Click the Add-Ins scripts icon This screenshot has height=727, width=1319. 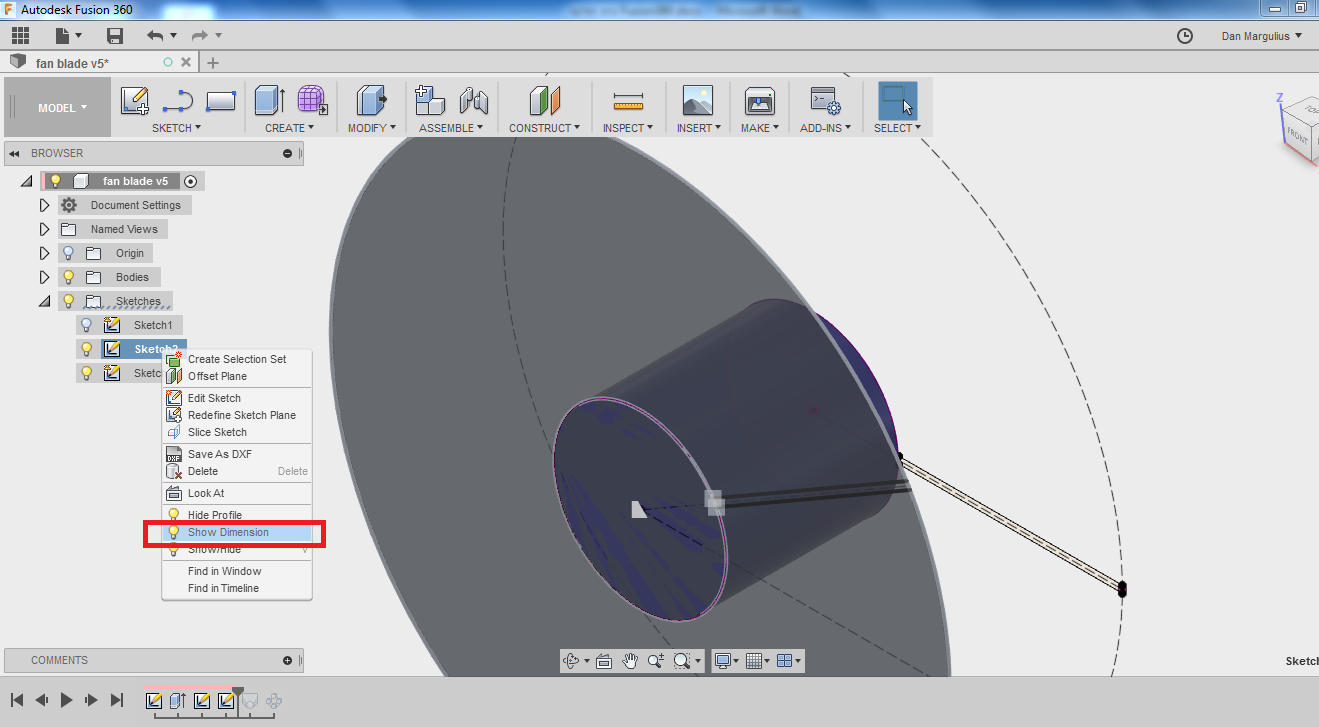[825, 101]
